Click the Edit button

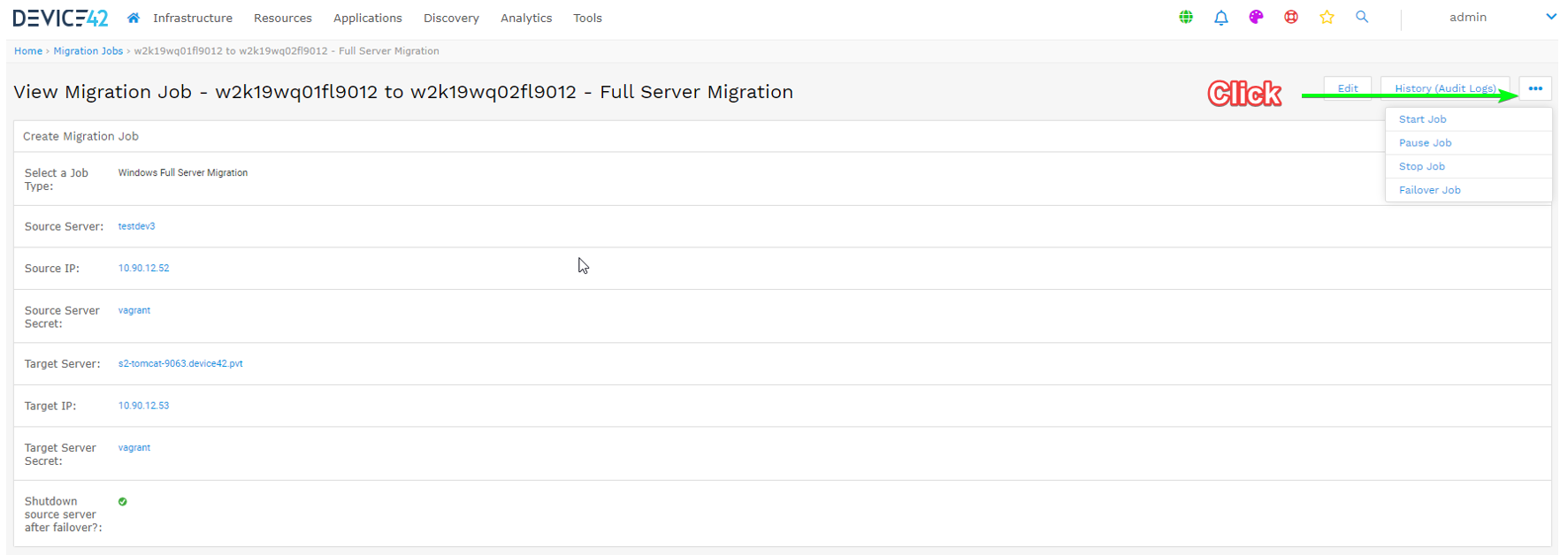coord(1347,88)
